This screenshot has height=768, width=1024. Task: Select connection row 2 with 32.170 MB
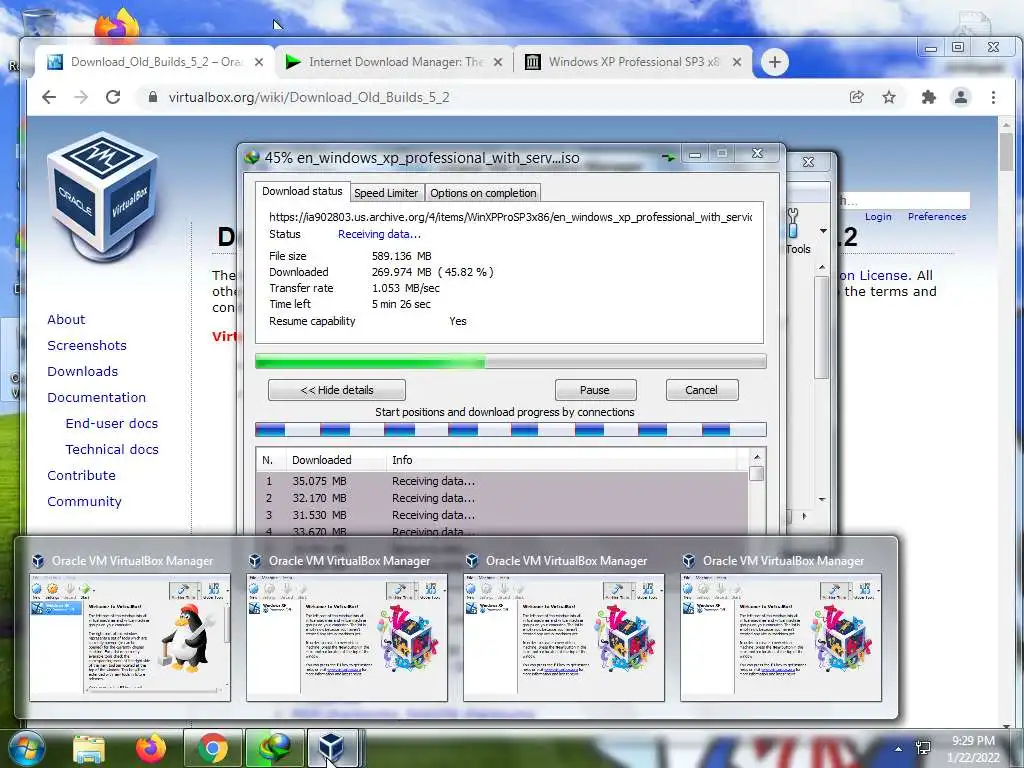(502, 498)
